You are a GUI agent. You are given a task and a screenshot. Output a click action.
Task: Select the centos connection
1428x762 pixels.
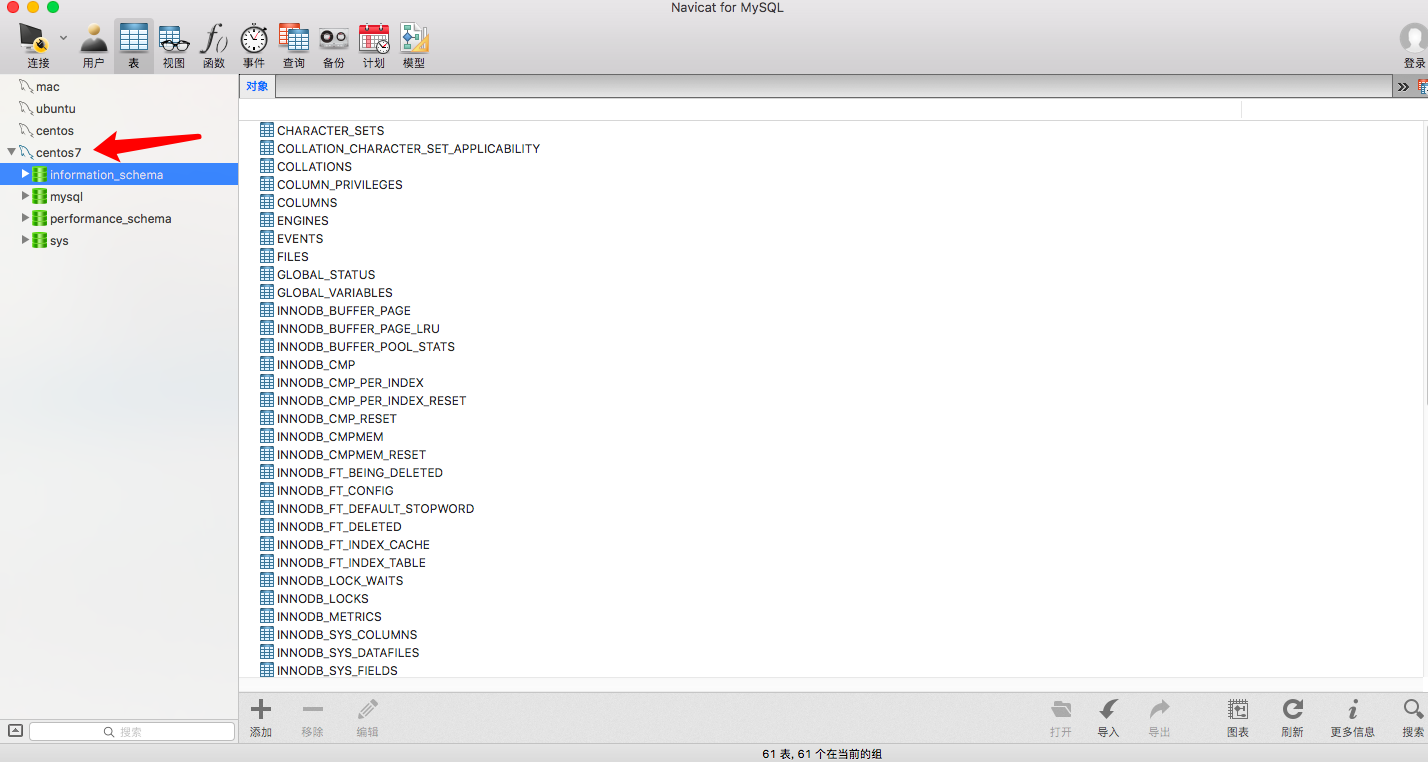point(55,131)
